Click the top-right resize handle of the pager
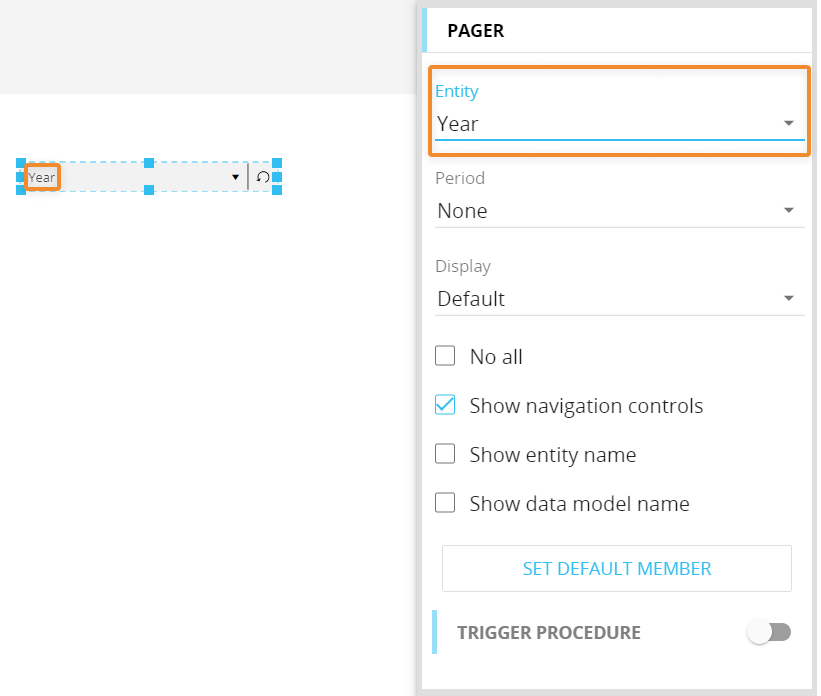 tap(277, 163)
